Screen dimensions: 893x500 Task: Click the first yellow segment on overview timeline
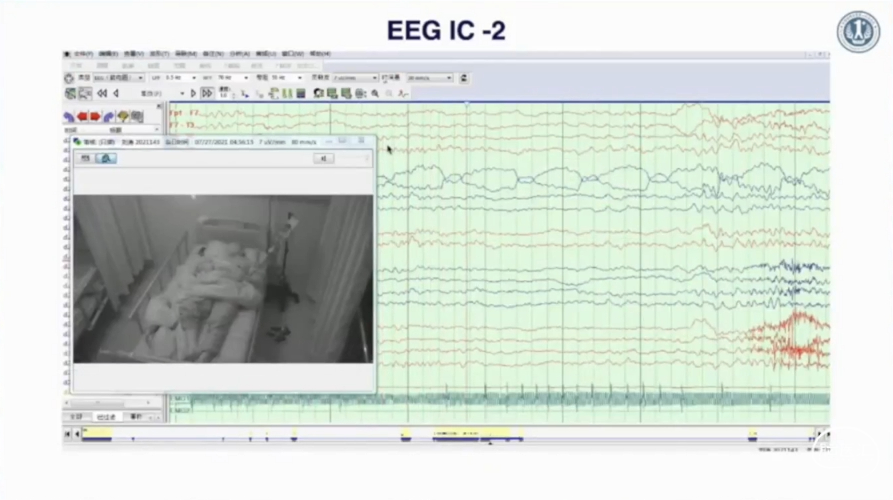[x=97, y=433]
